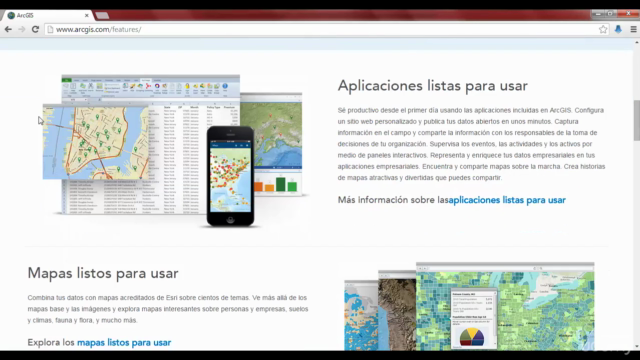Click the brown terrain map image
640x360 pixels.
pos(397,310)
